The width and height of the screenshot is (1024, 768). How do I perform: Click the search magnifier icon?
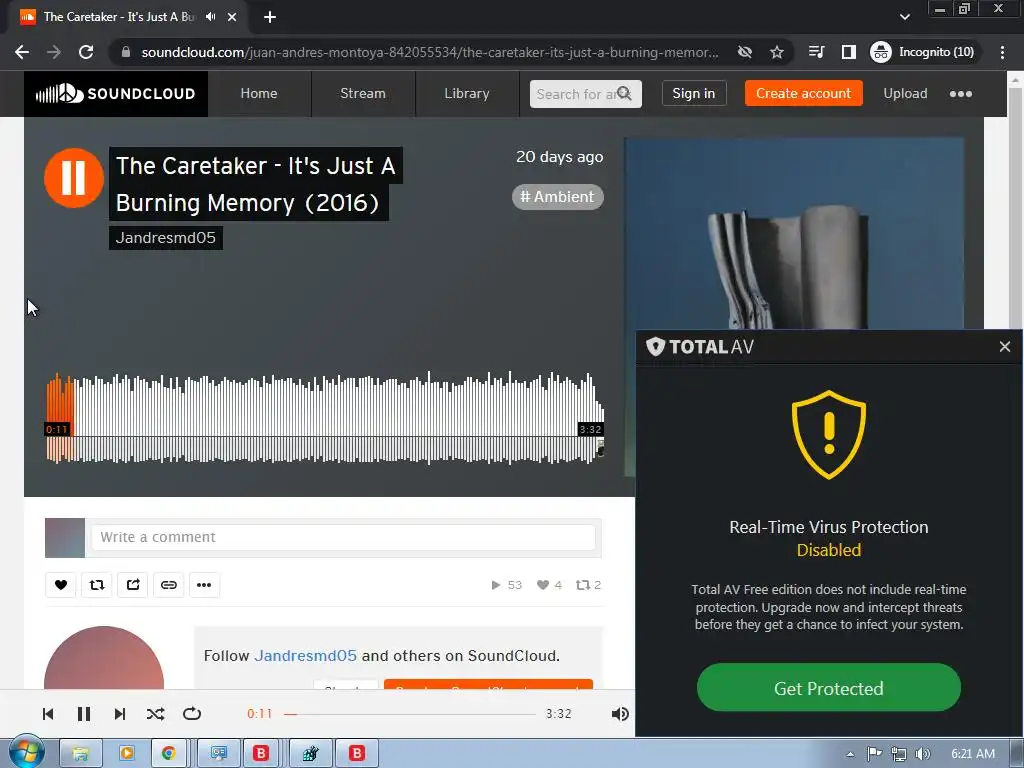[624, 93]
